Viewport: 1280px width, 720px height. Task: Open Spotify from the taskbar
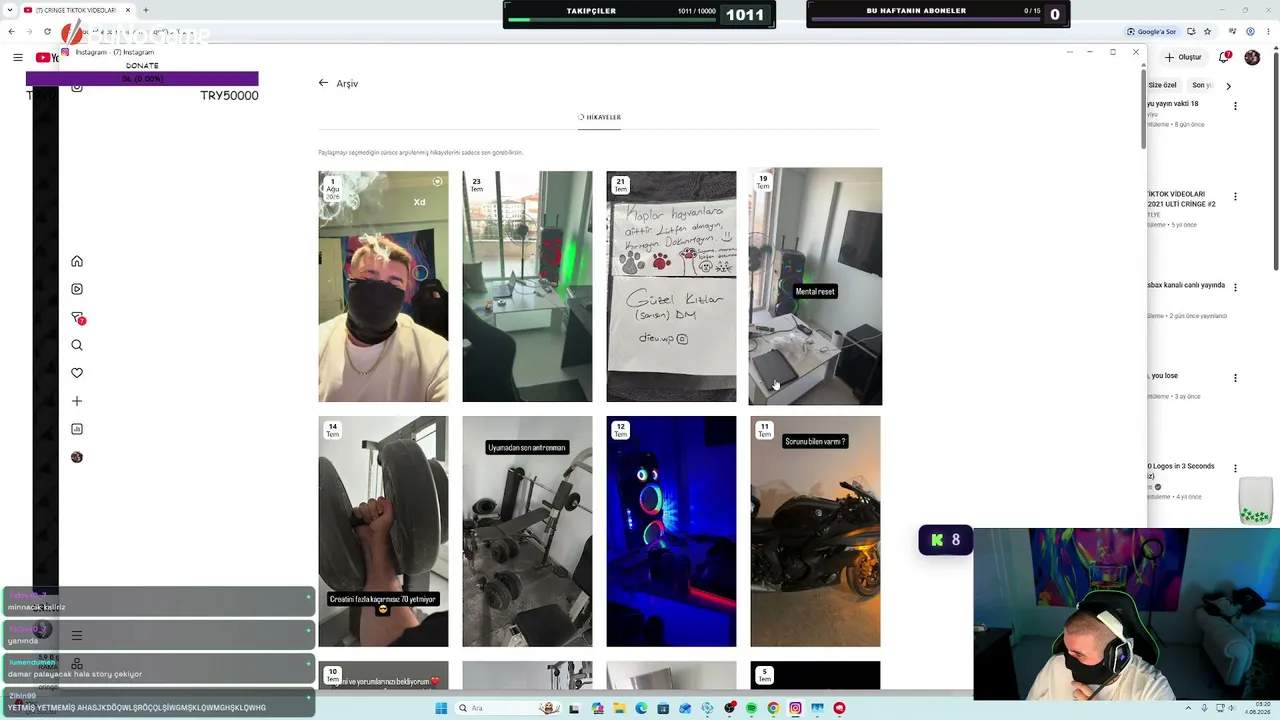pos(751,708)
